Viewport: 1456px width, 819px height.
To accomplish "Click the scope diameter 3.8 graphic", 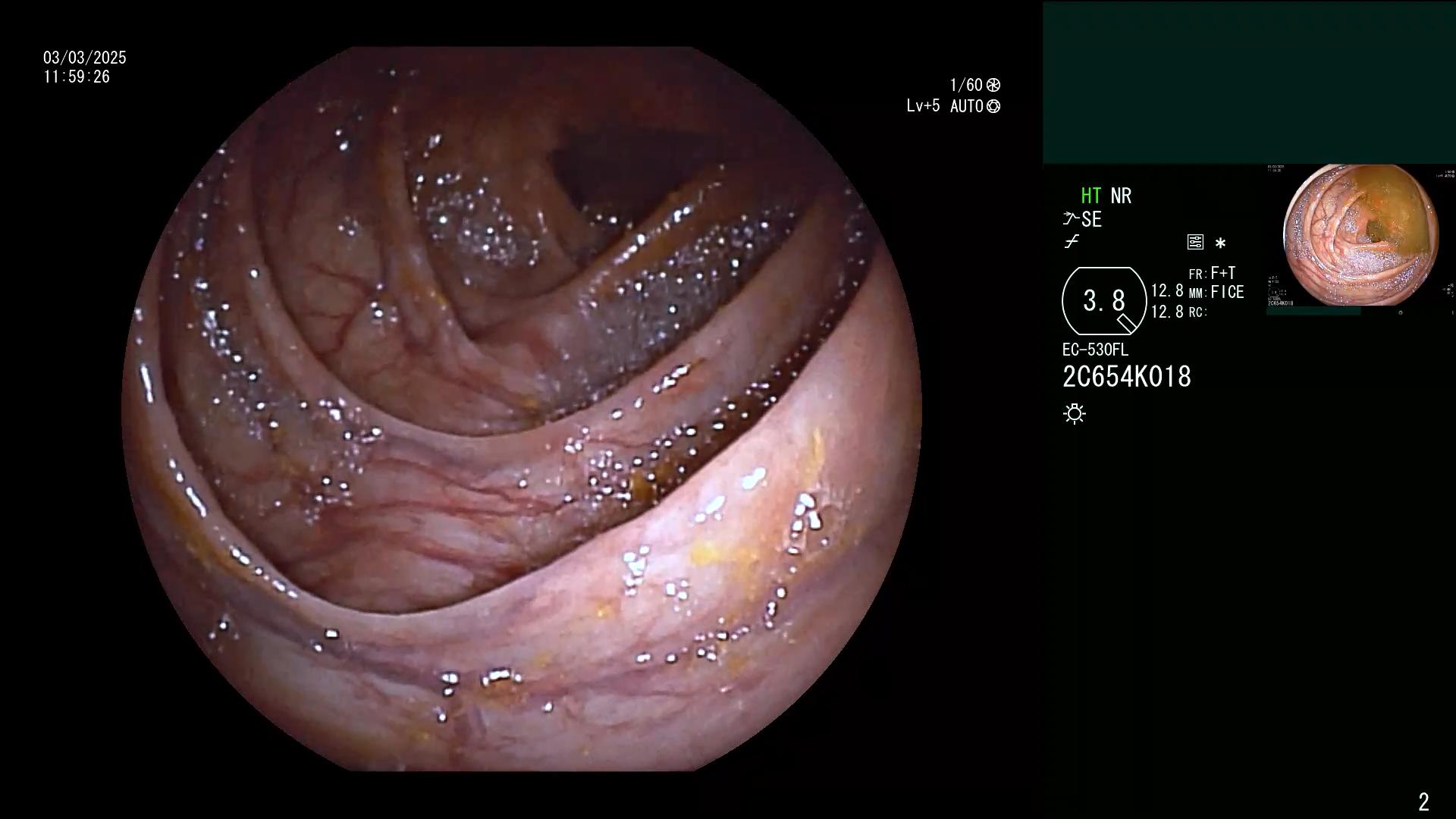I will (1104, 301).
